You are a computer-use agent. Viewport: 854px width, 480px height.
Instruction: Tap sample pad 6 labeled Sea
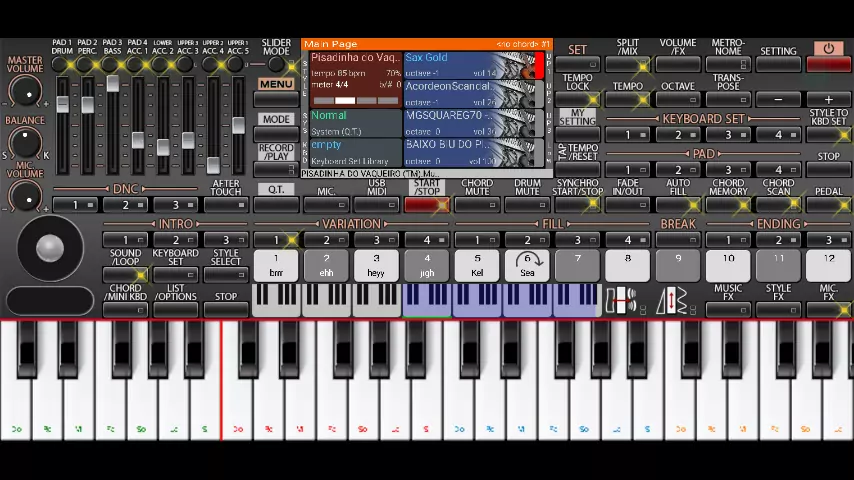click(527, 265)
